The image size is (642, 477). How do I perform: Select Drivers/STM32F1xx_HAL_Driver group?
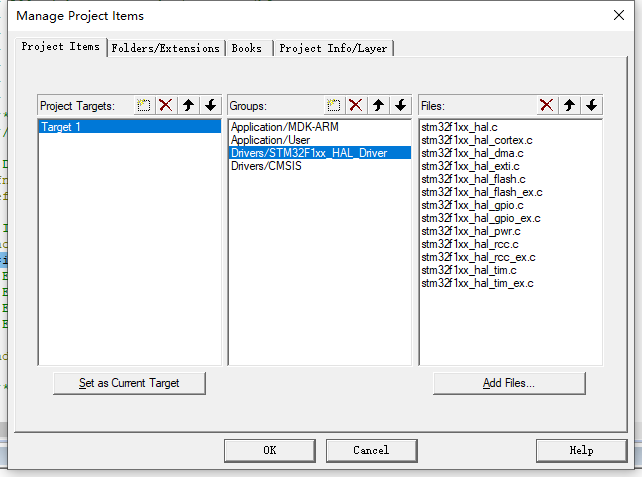pyautogui.click(x=320, y=153)
